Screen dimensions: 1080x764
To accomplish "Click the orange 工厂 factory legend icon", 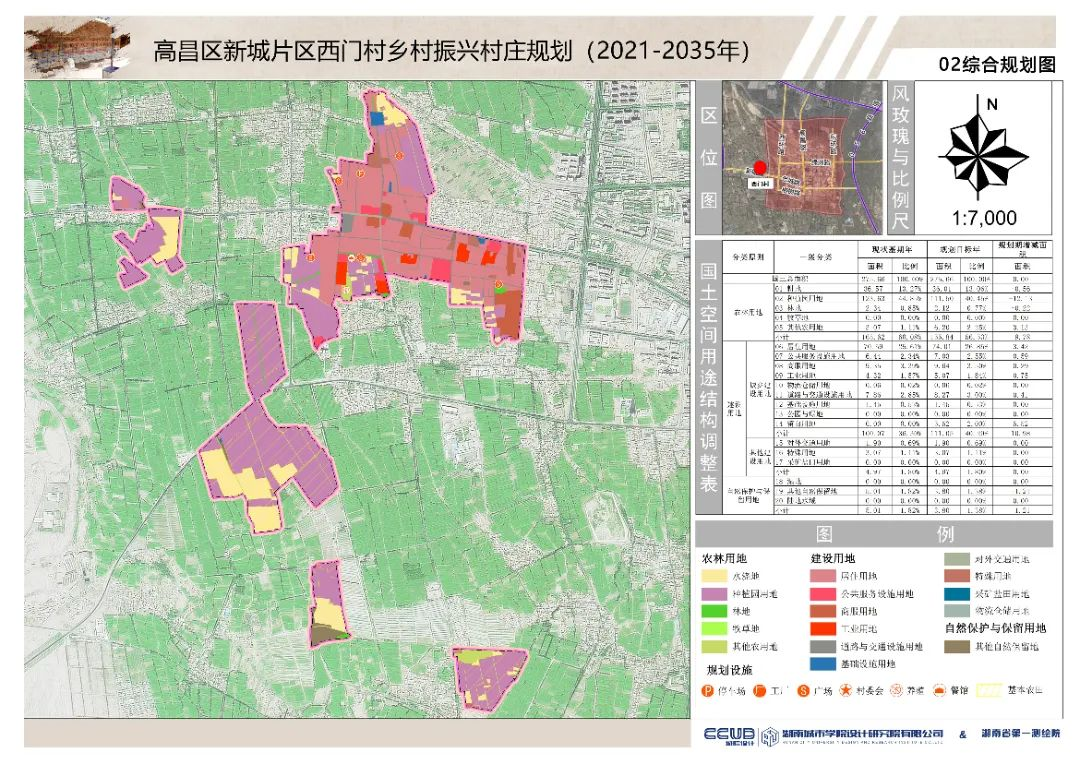I will [759, 691].
